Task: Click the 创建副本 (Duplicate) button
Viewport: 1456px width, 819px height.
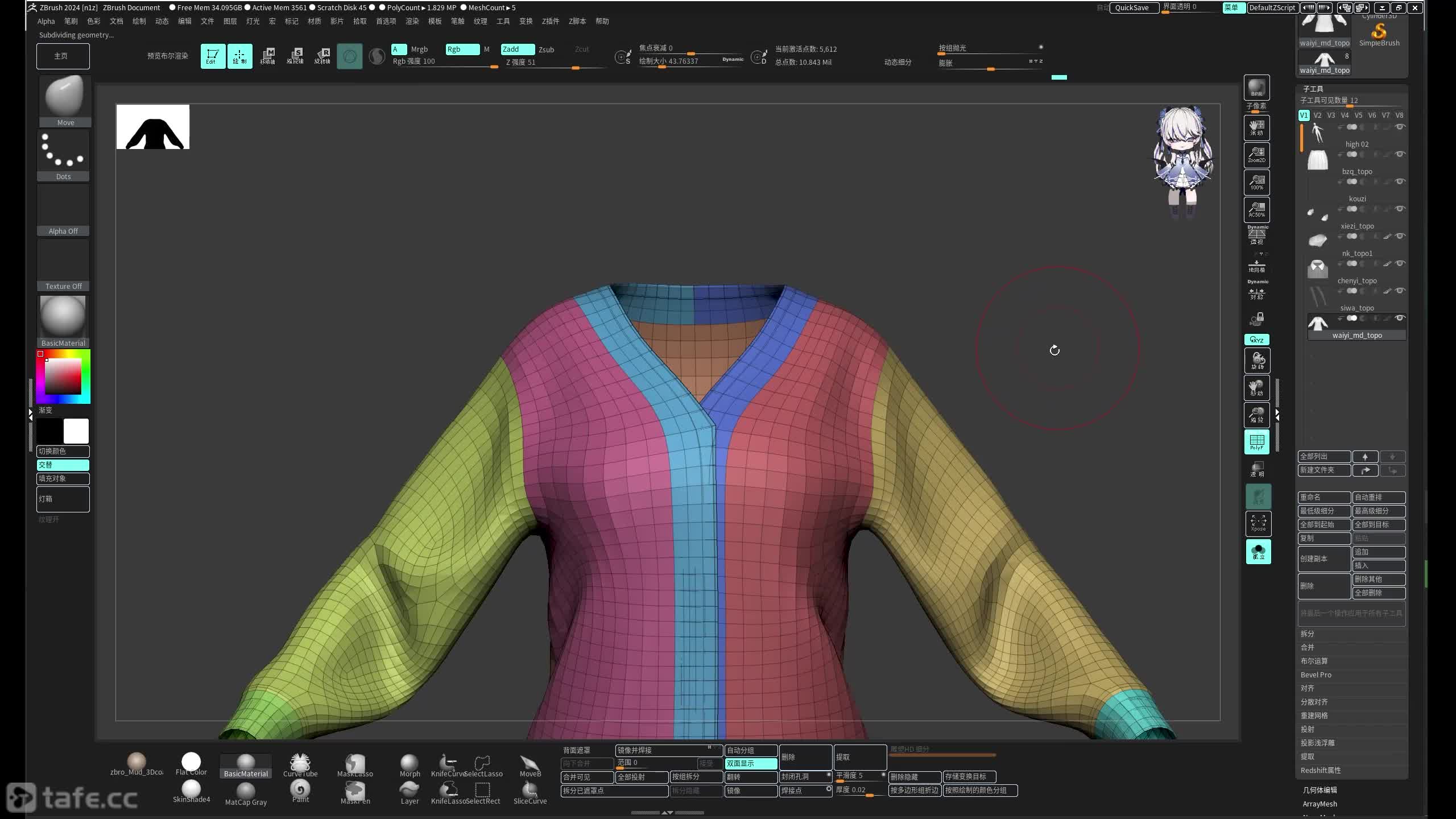Action: pos(1324,559)
